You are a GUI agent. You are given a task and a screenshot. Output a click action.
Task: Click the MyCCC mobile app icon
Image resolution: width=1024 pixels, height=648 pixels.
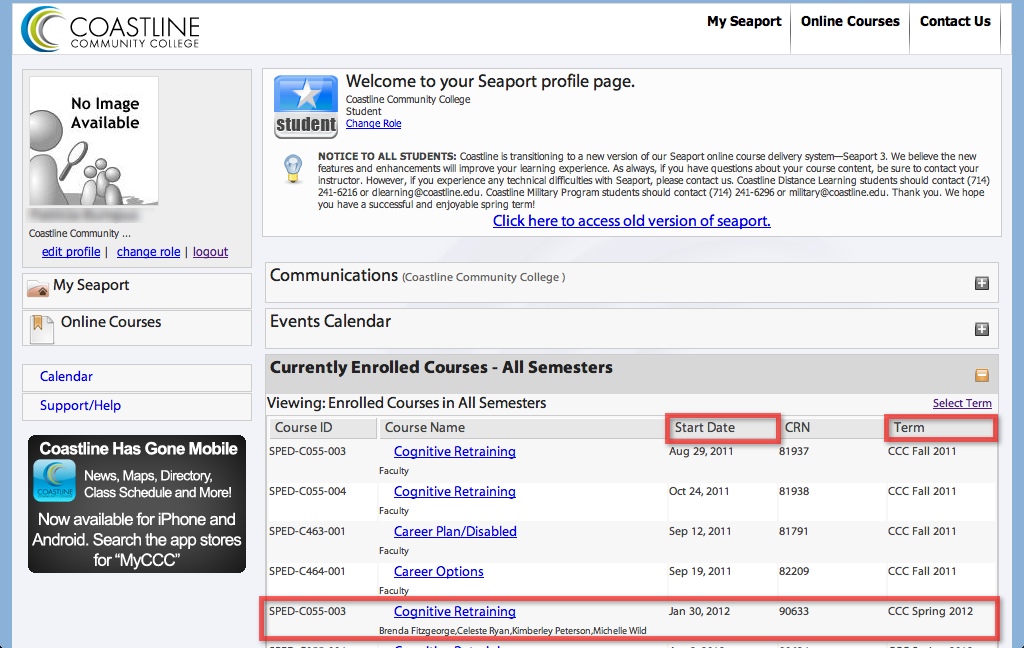click(55, 481)
